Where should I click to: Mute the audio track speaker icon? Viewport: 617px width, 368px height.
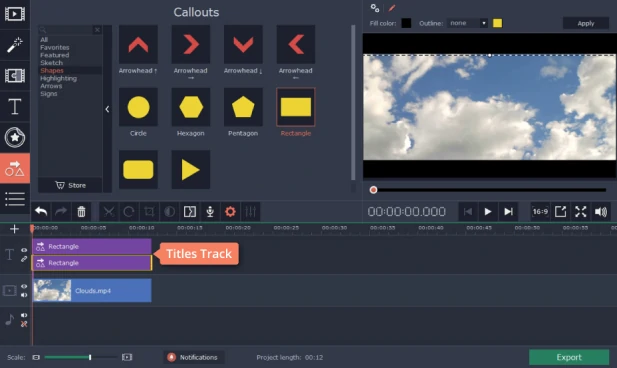(x=24, y=315)
